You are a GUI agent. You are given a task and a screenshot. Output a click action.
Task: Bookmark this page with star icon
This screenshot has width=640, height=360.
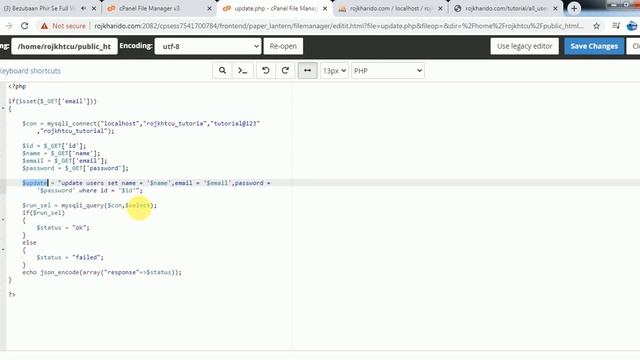pos(596,26)
